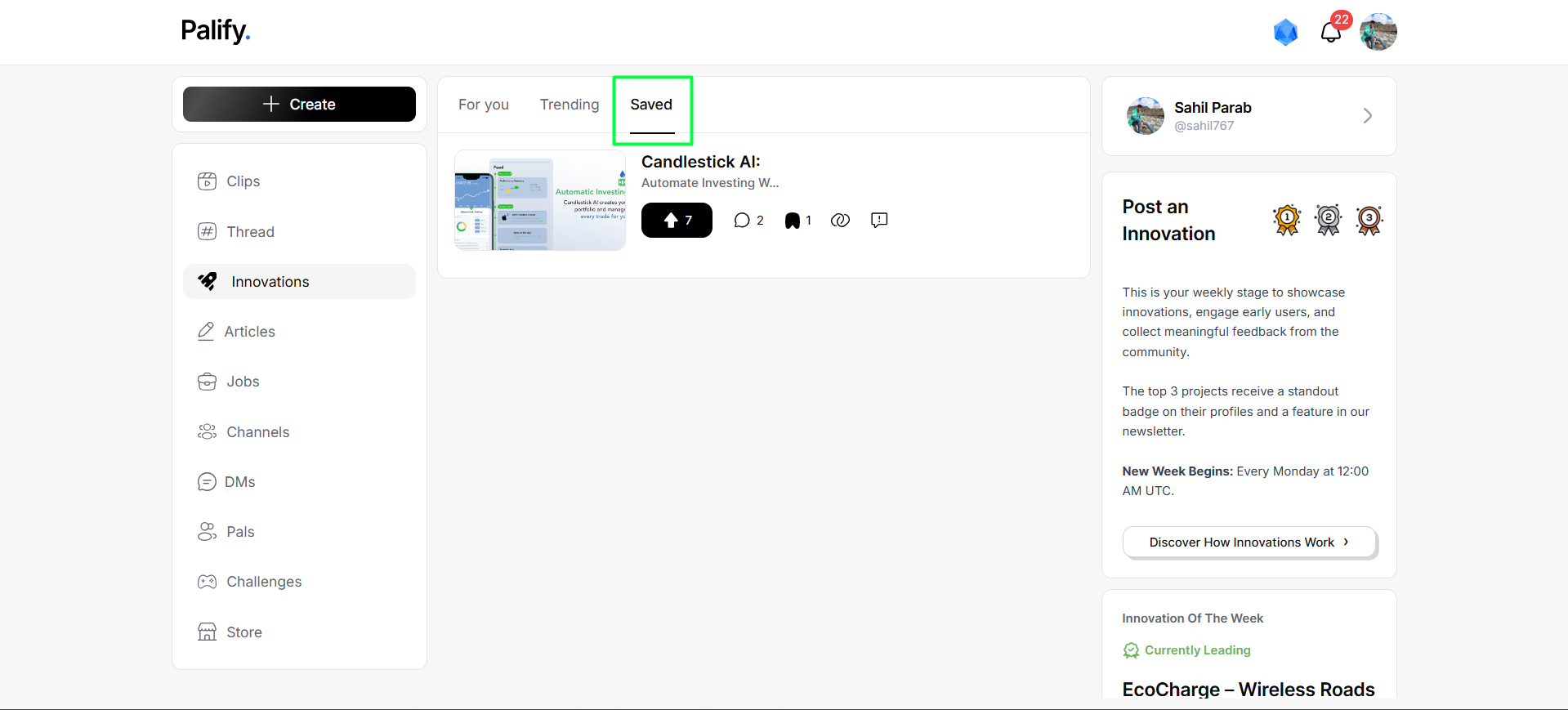Click the second place silver medal badge

pos(1329,220)
